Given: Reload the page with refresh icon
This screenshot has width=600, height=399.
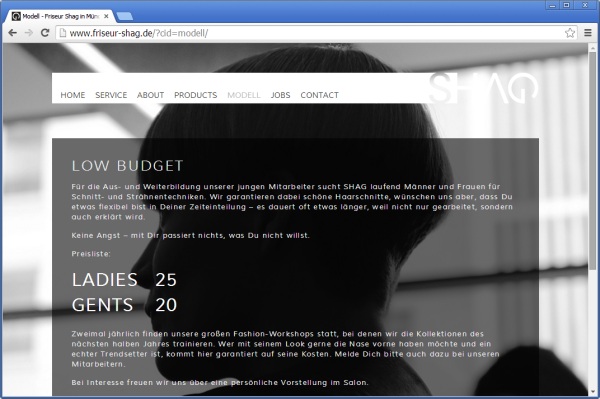Looking at the screenshot, I should click(x=45, y=33).
